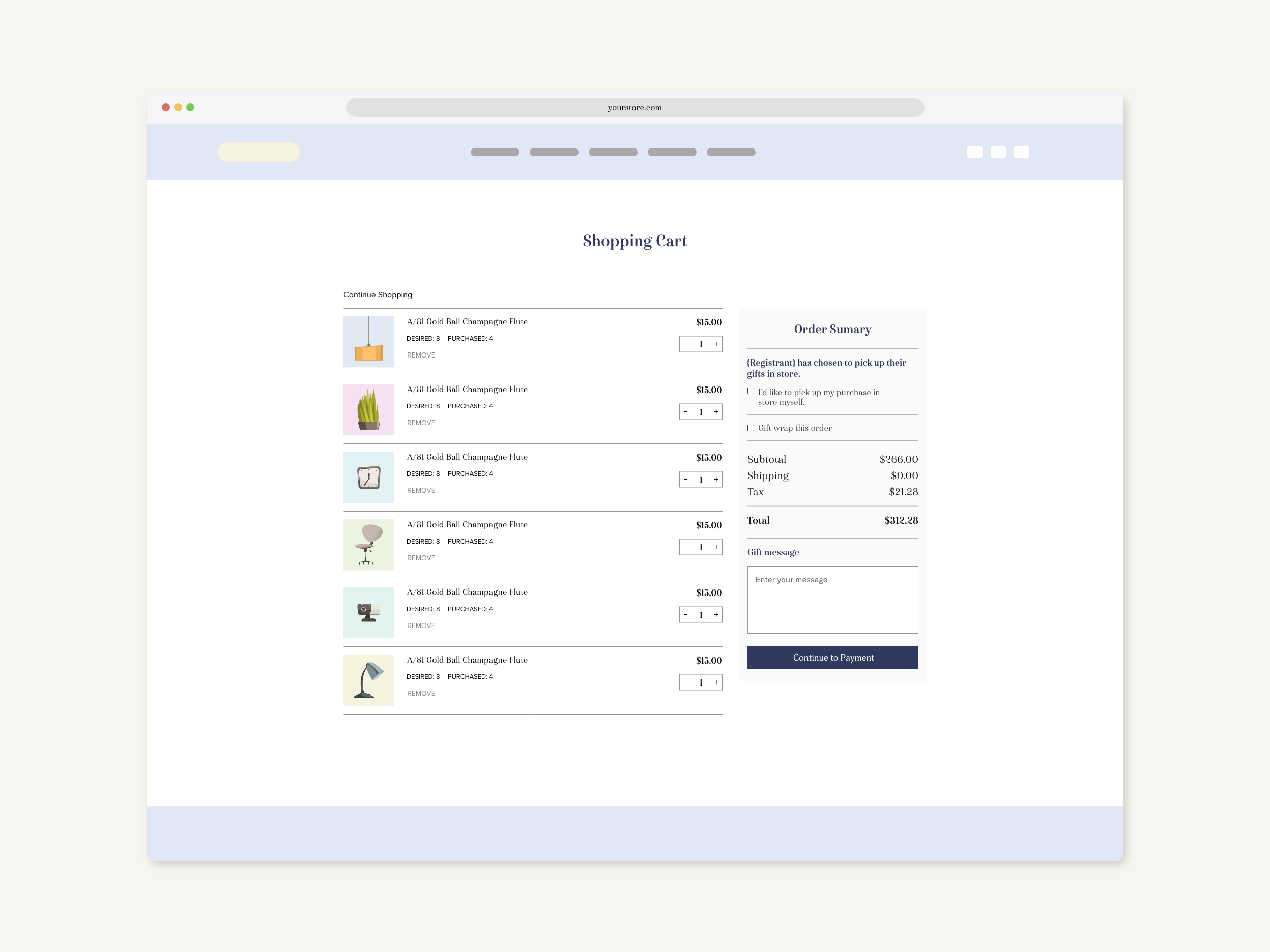Select the first navigation menu item
The width and height of the screenshot is (1270, 952).
click(x=495, y=152)
